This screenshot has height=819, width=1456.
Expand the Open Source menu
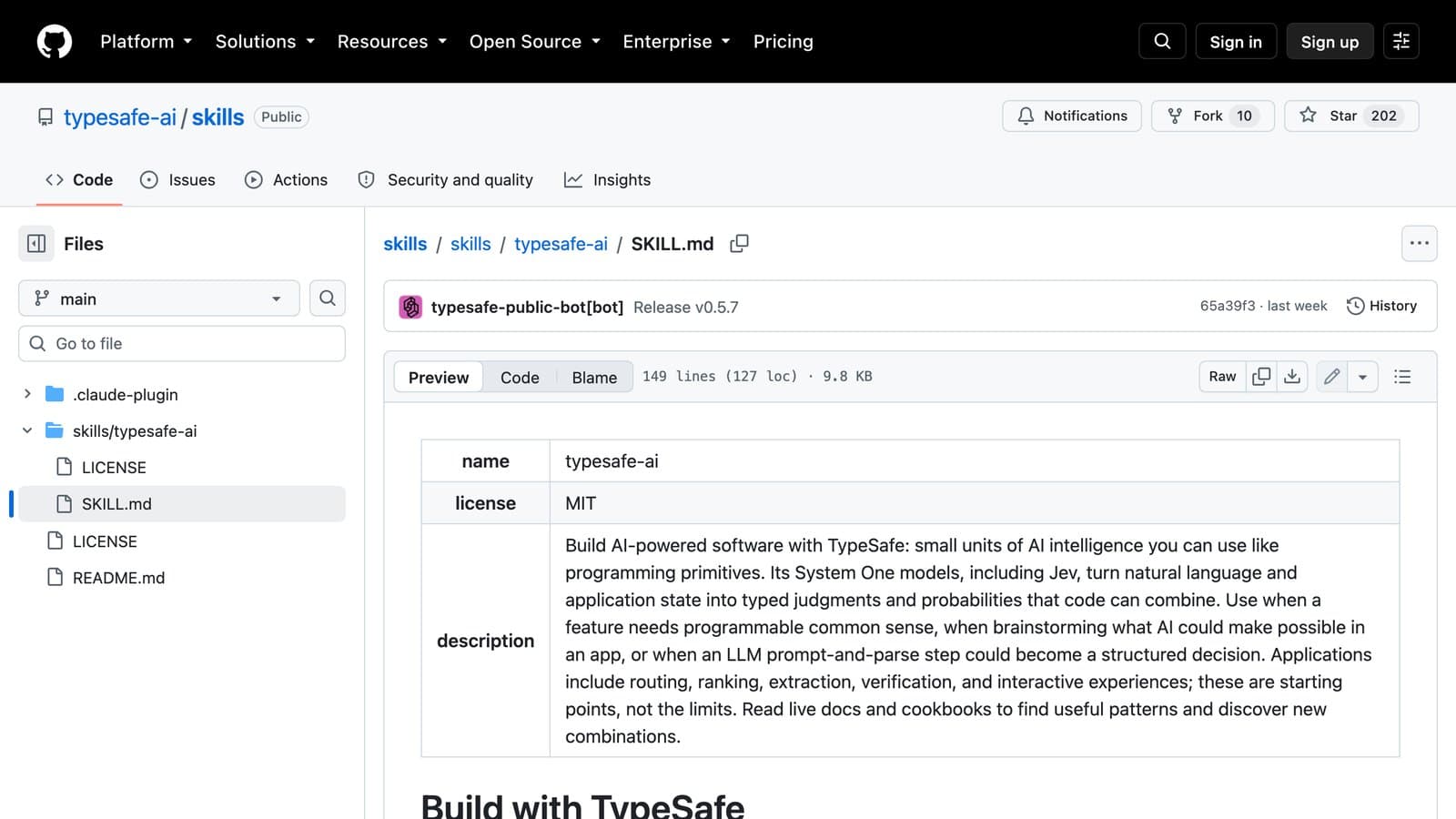535,42
